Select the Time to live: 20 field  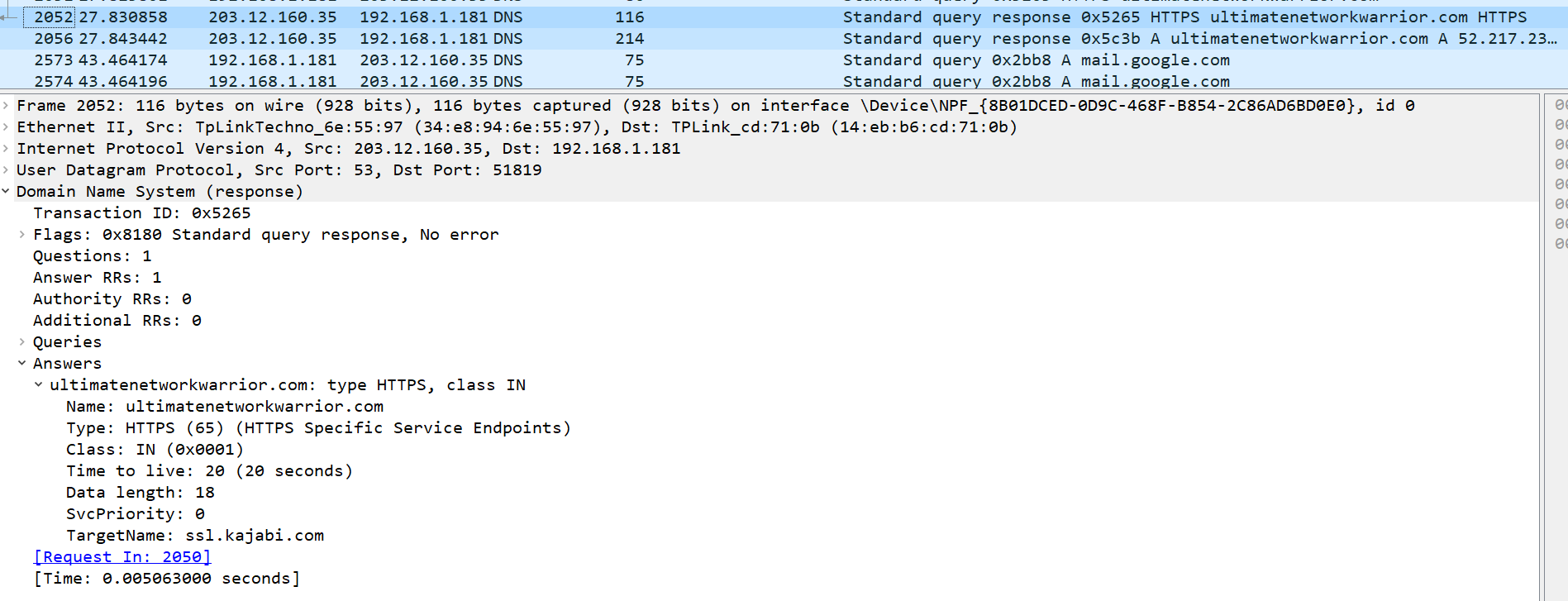(x=209, y=471)
